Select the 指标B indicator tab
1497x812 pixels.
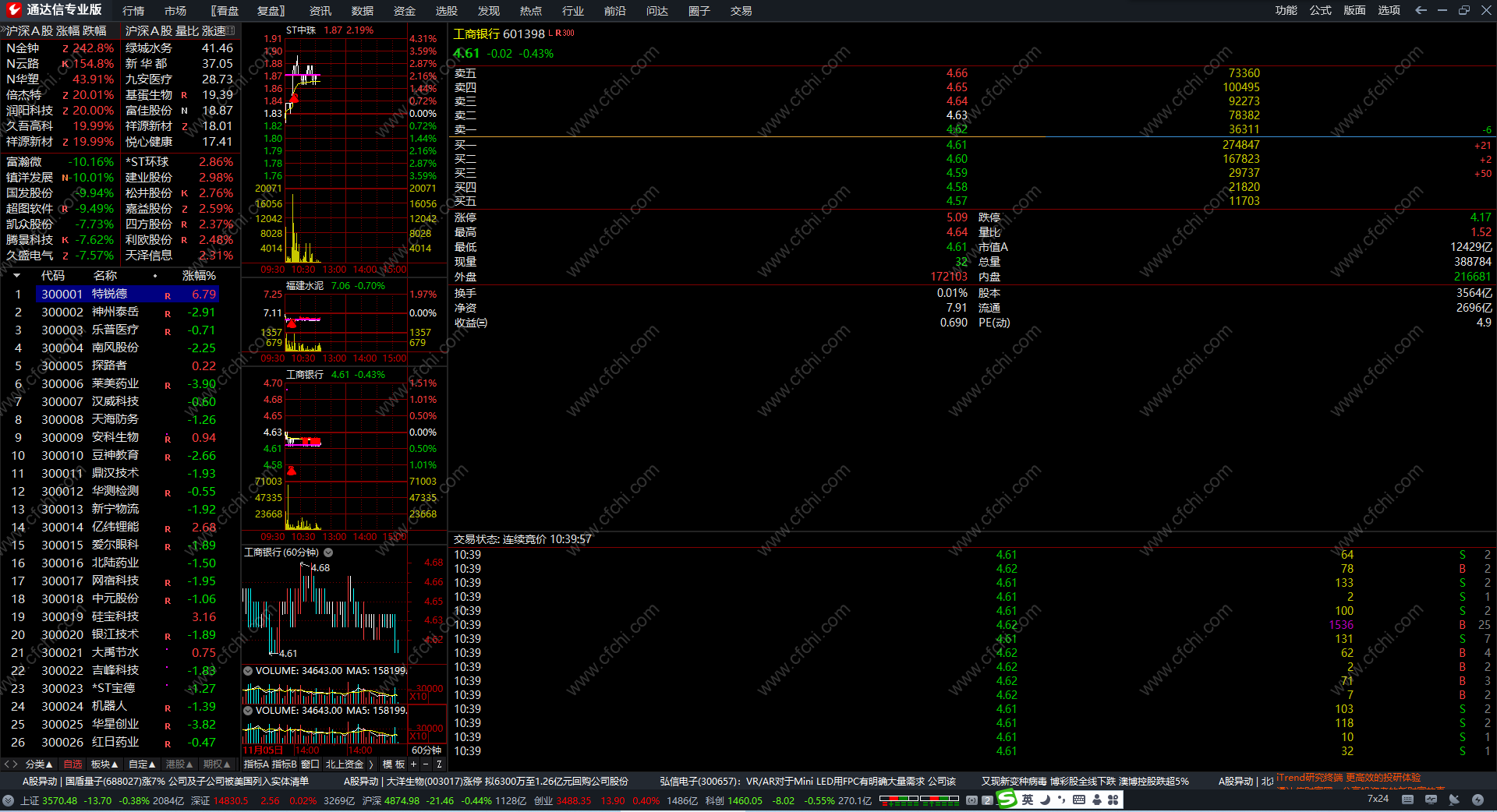coord(285,764)
